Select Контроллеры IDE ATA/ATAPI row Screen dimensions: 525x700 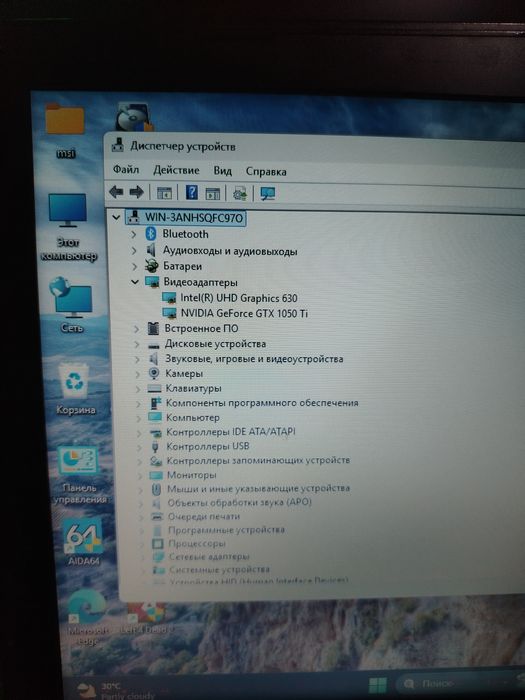point(231,432)
